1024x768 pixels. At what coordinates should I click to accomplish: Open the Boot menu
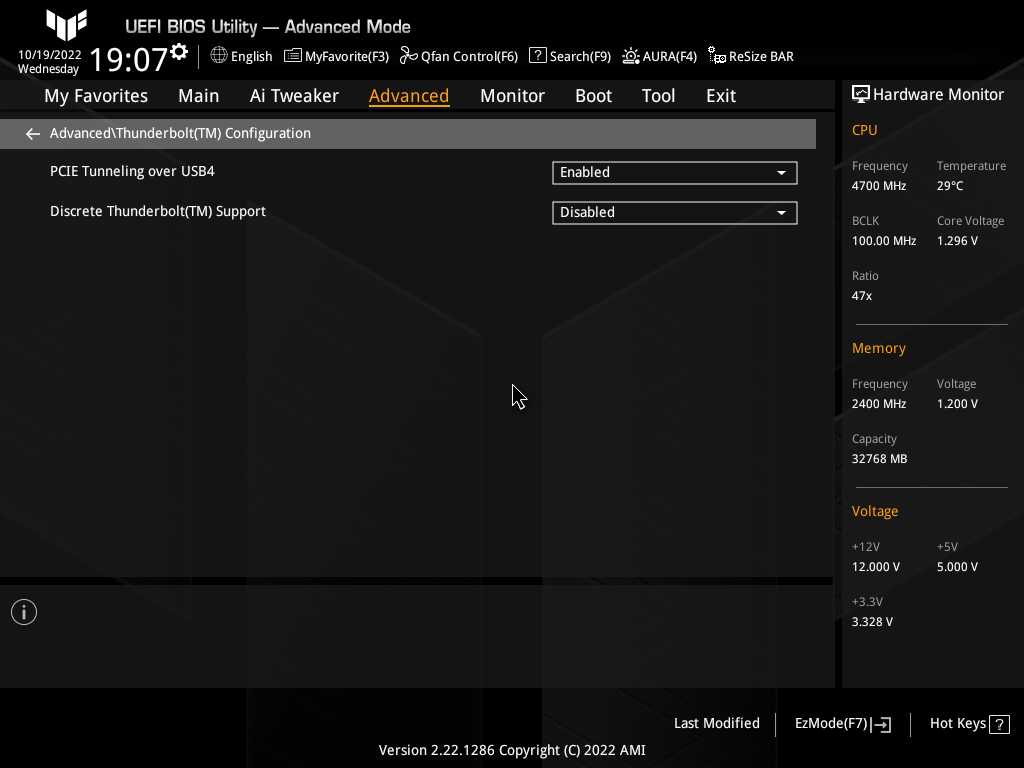[593, 95]
